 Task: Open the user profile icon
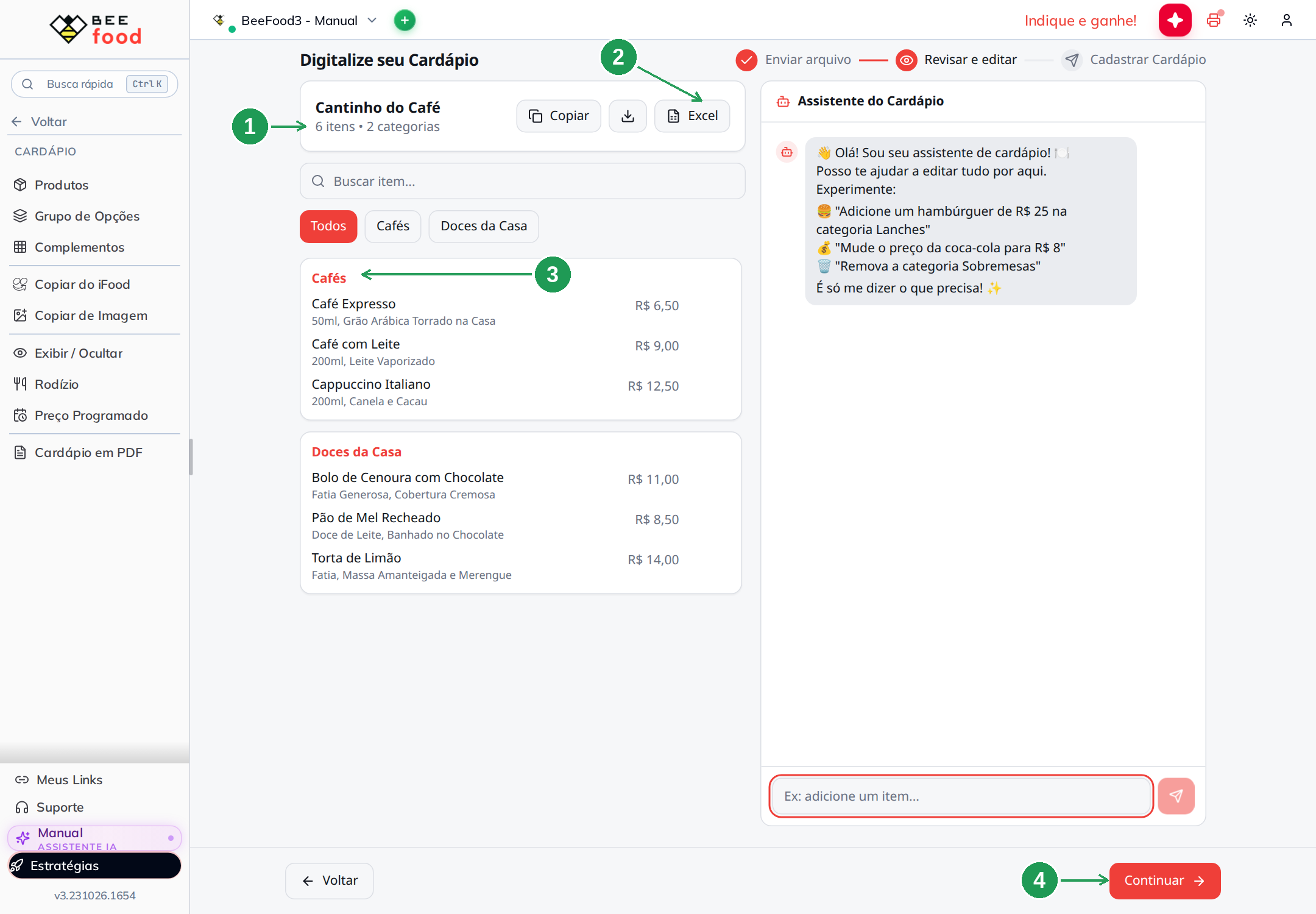pyautogui.click(x=1286, y=20)
